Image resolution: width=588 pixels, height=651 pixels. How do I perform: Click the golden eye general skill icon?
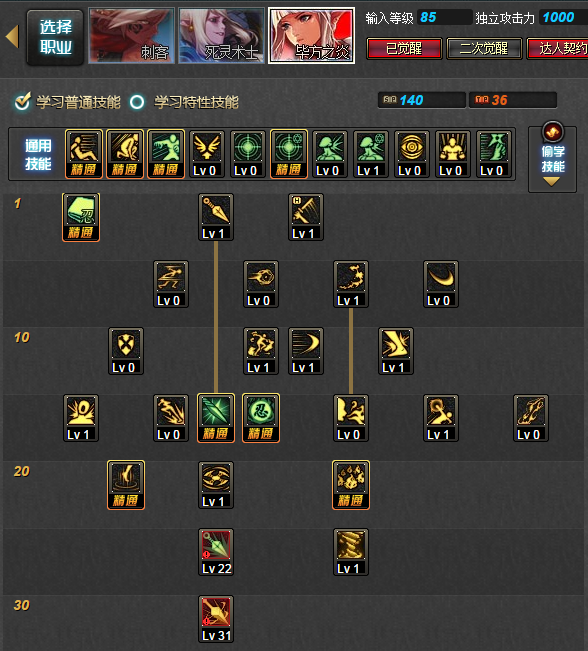coord(412,154)
